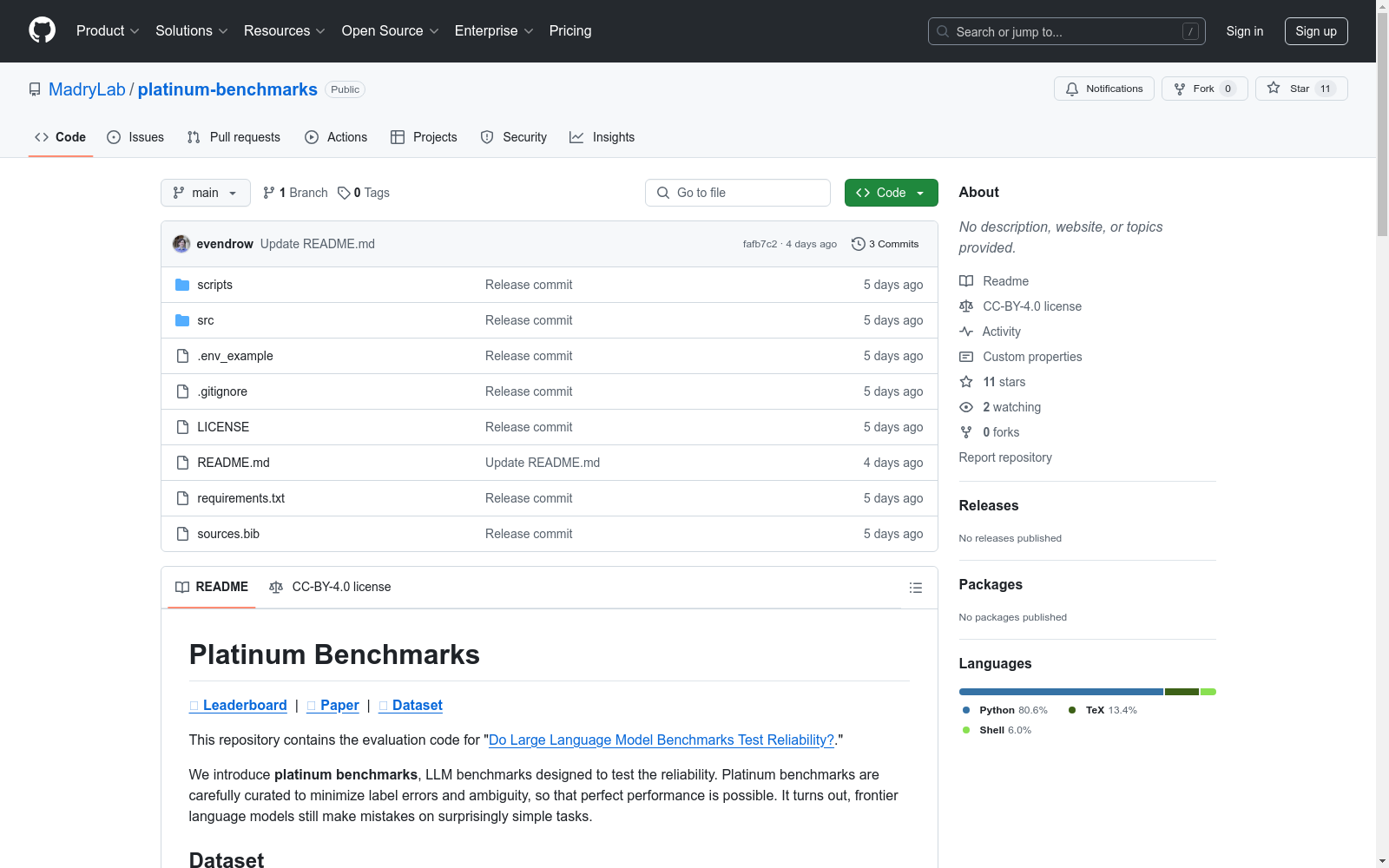Click the branch icon beside 1 Branch
1389x868 pixels.
269,193
